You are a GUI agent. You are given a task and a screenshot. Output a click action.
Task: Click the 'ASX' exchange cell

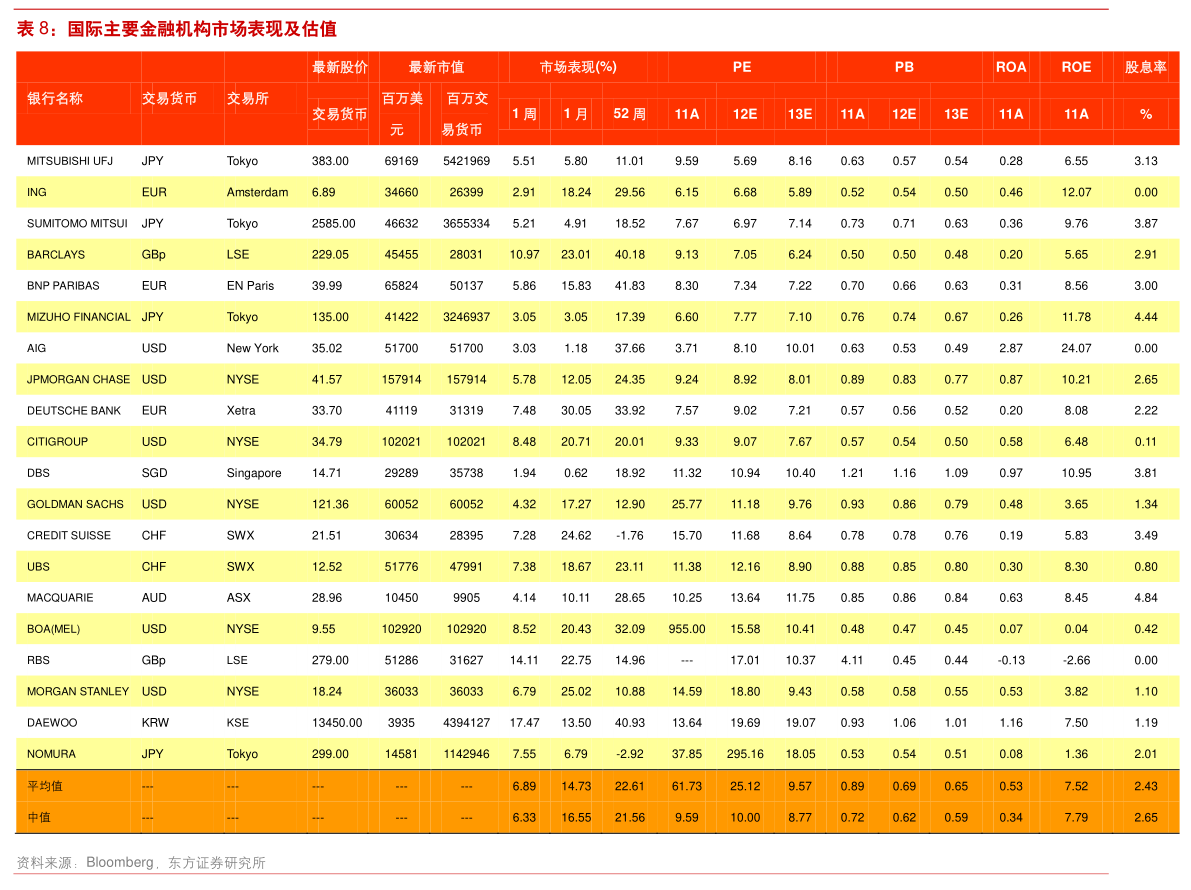click(239, 598)
